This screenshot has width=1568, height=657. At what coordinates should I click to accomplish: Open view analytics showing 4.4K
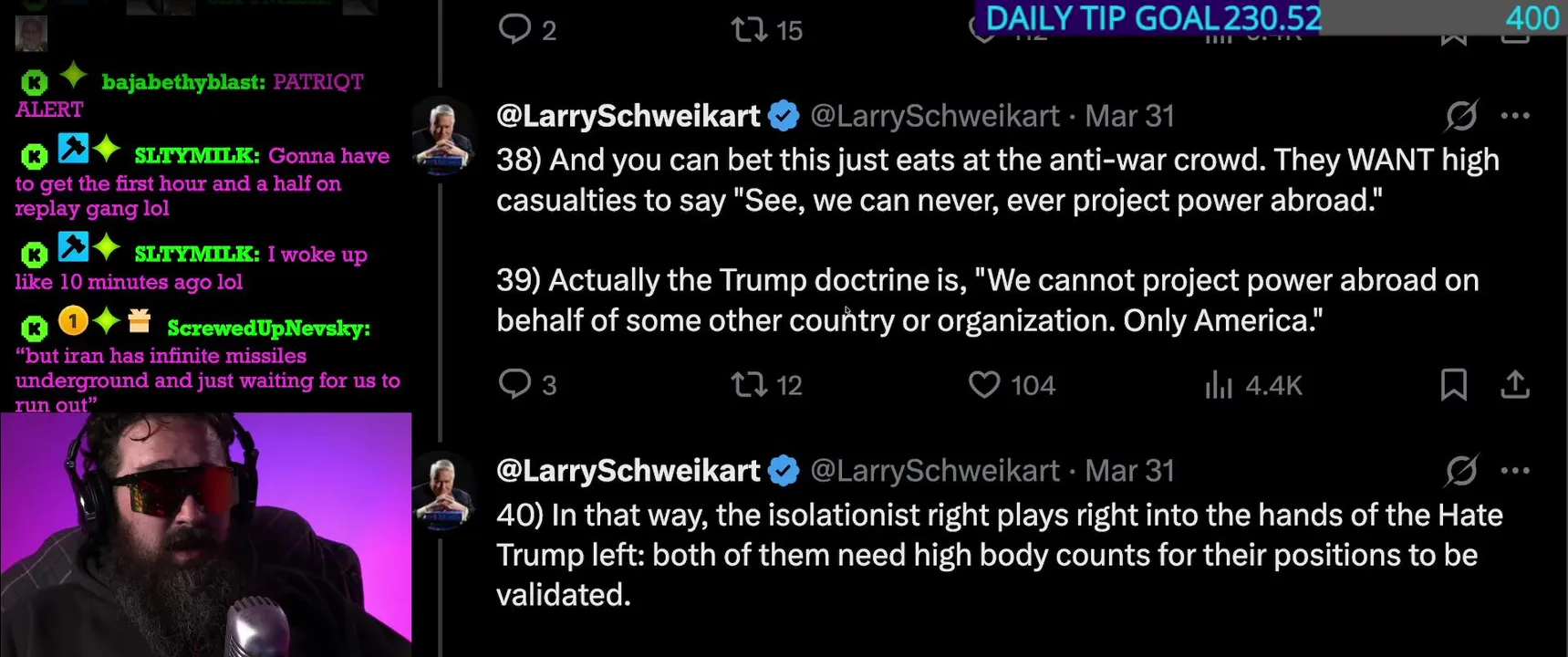1219,385
